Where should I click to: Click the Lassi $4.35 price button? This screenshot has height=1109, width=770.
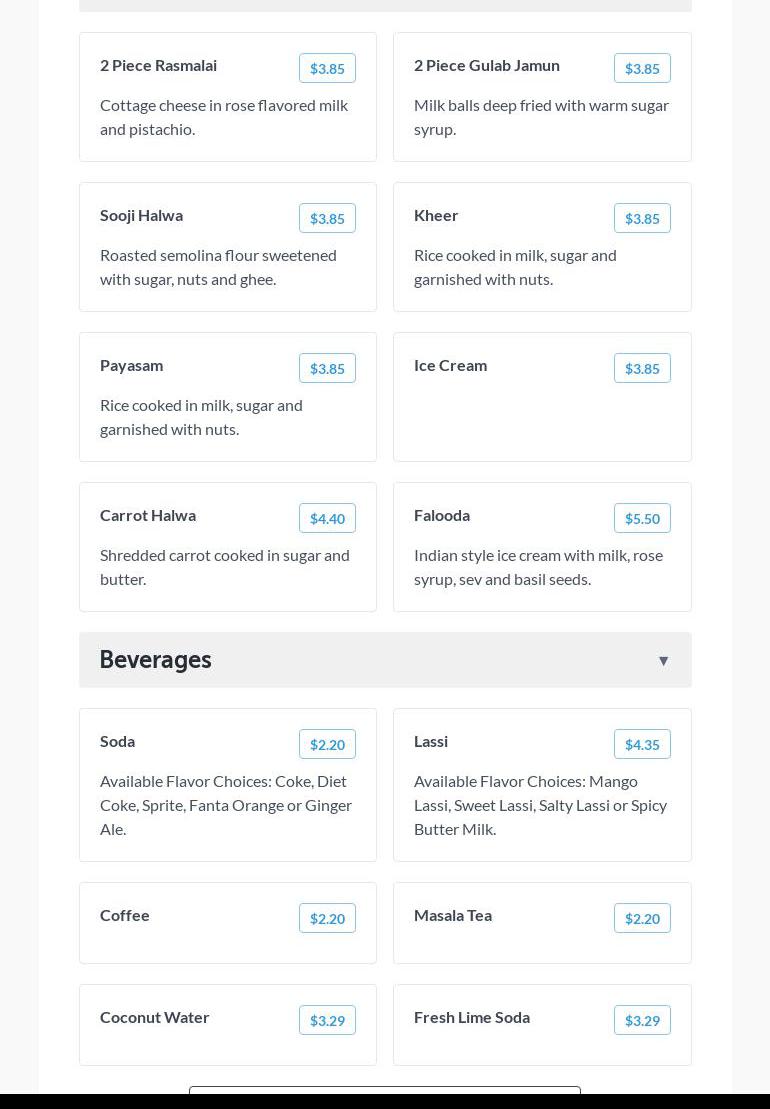tap(642, 745)
